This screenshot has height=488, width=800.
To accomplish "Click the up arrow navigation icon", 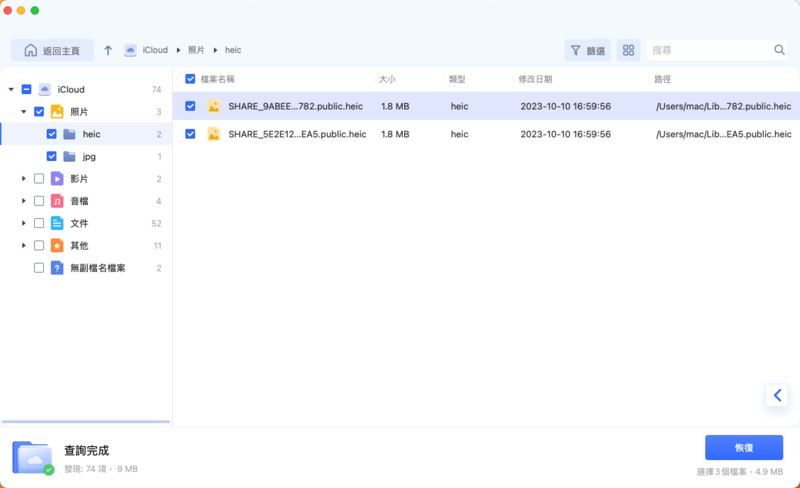I will coord(108,50).
